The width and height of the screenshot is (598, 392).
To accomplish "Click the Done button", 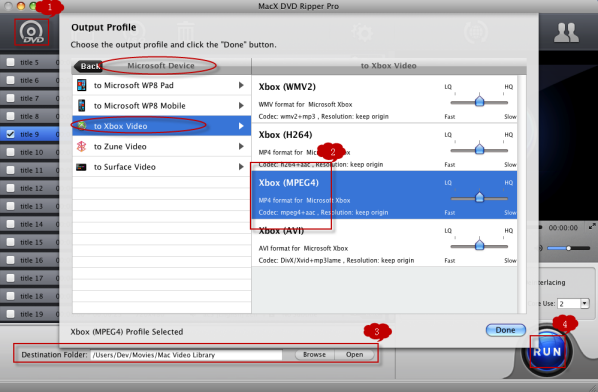I will (505, 330).
